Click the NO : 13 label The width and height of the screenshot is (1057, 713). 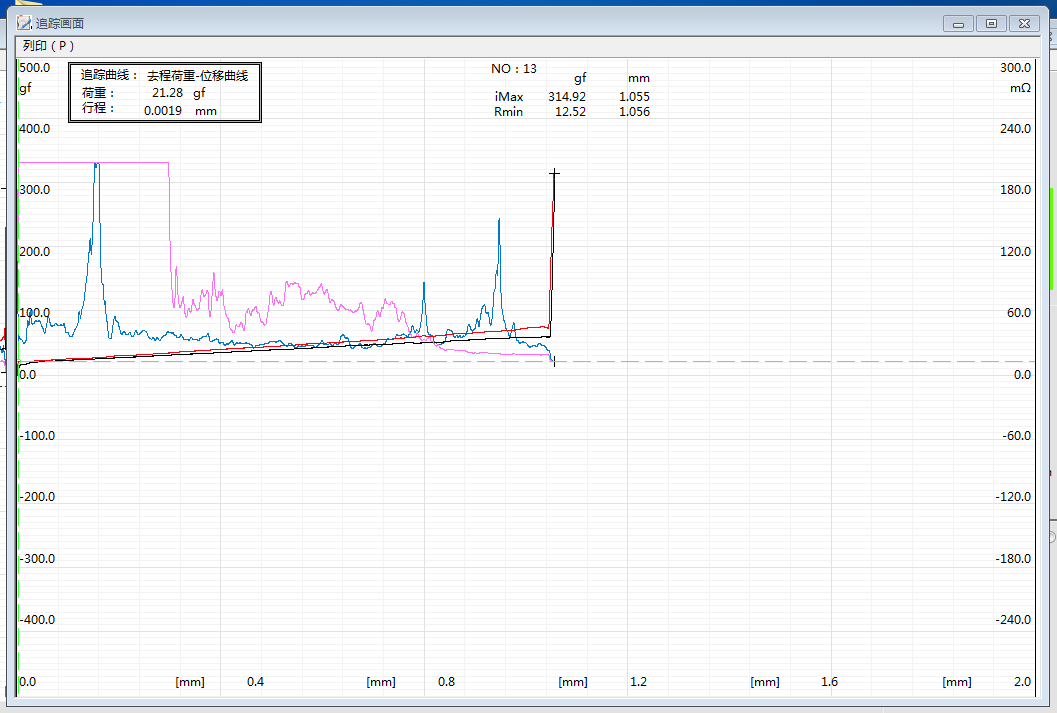tap(514, 69)
